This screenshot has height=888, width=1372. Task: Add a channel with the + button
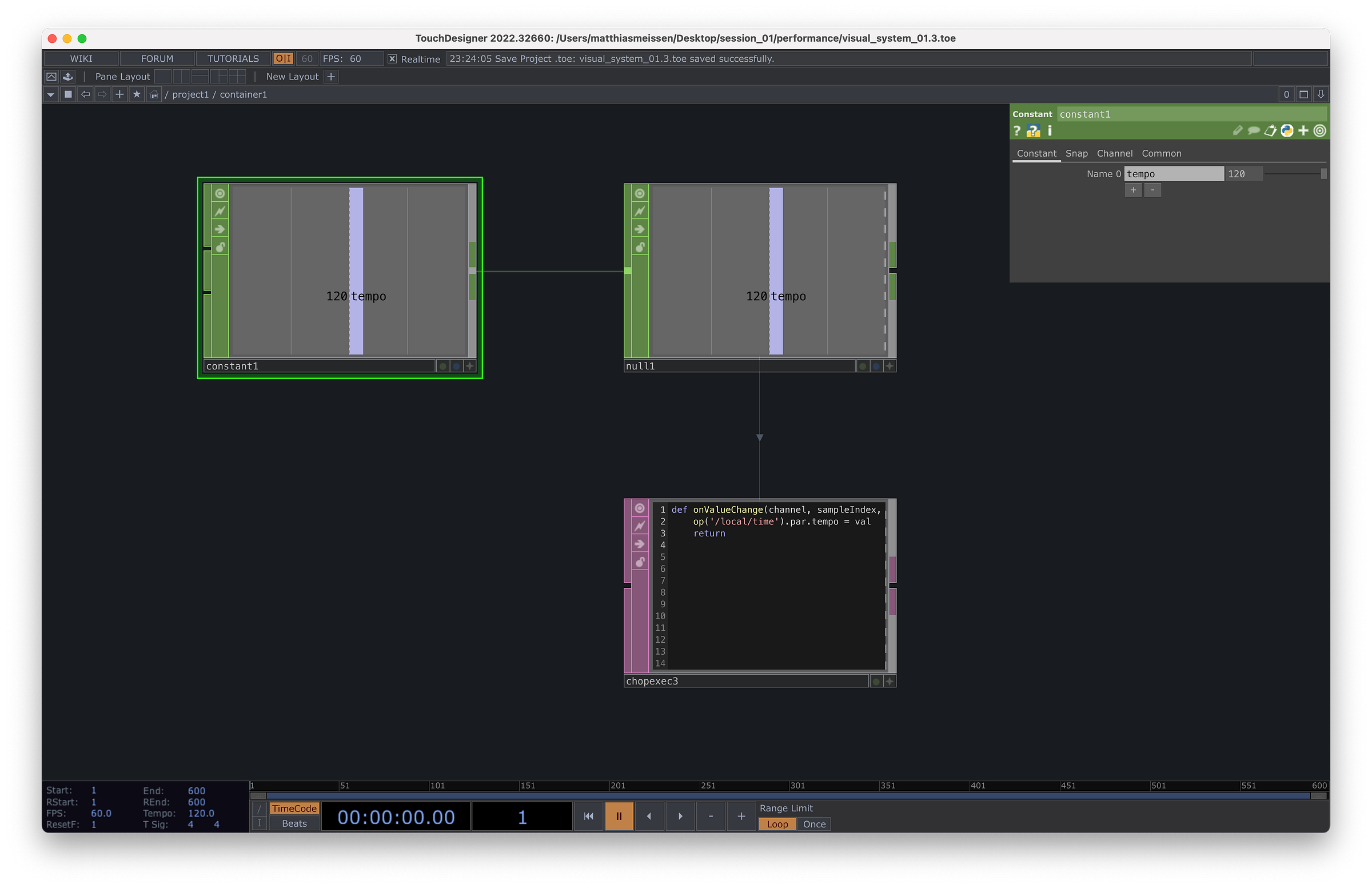(1133, 190)
